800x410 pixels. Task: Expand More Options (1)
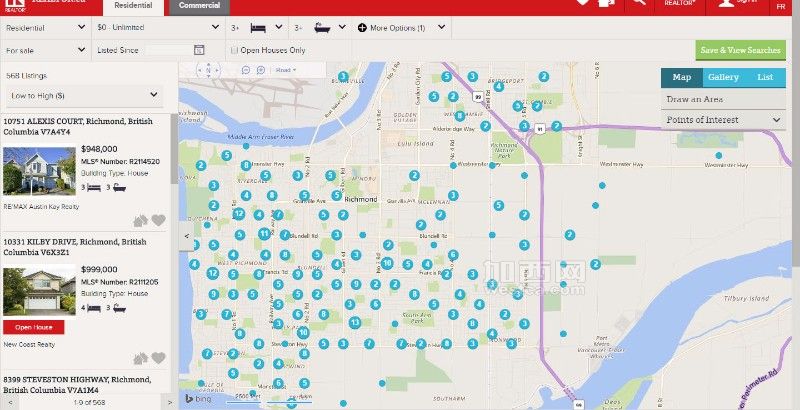coord(402,28)
